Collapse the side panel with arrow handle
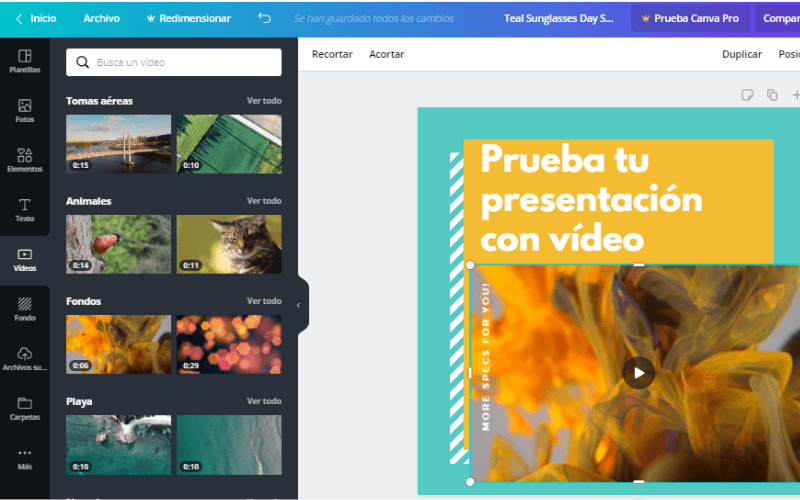The image size is (800, 500). click(x=298, y=305)
